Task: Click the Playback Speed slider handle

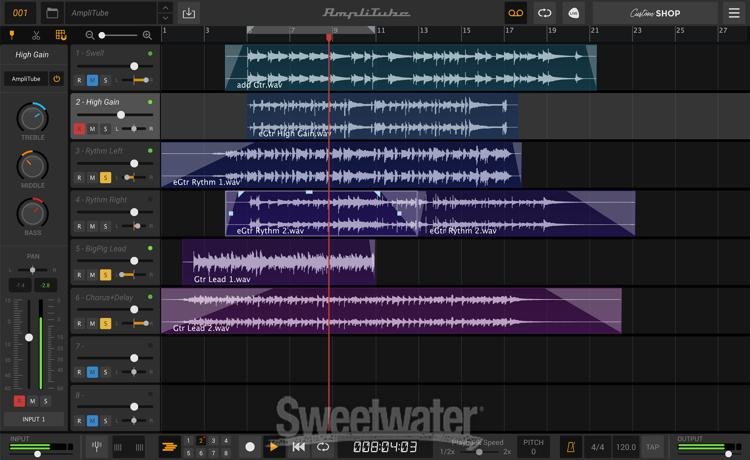Action: click(x=479, y=451)
